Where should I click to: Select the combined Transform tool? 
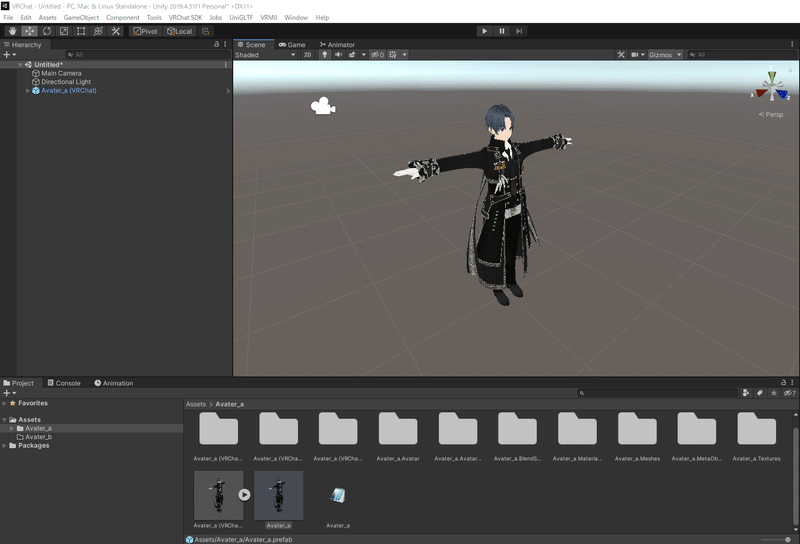pyautogui.click(x=98, y=31)
